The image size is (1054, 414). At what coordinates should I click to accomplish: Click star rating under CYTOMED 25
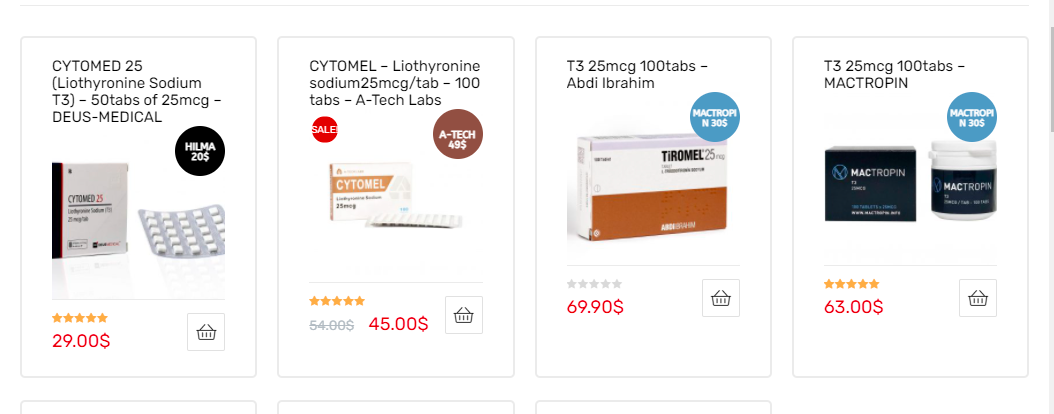tap(80, 318)
